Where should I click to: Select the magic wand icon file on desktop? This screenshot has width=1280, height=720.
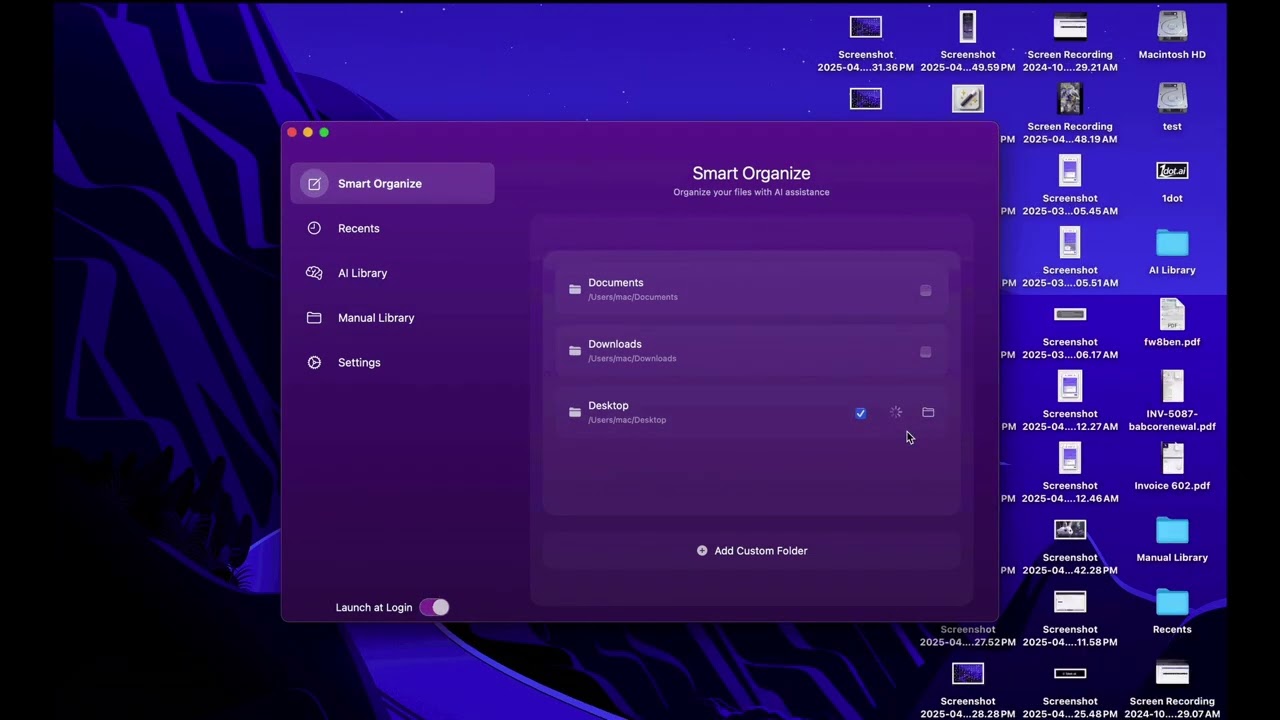point(968,98)
